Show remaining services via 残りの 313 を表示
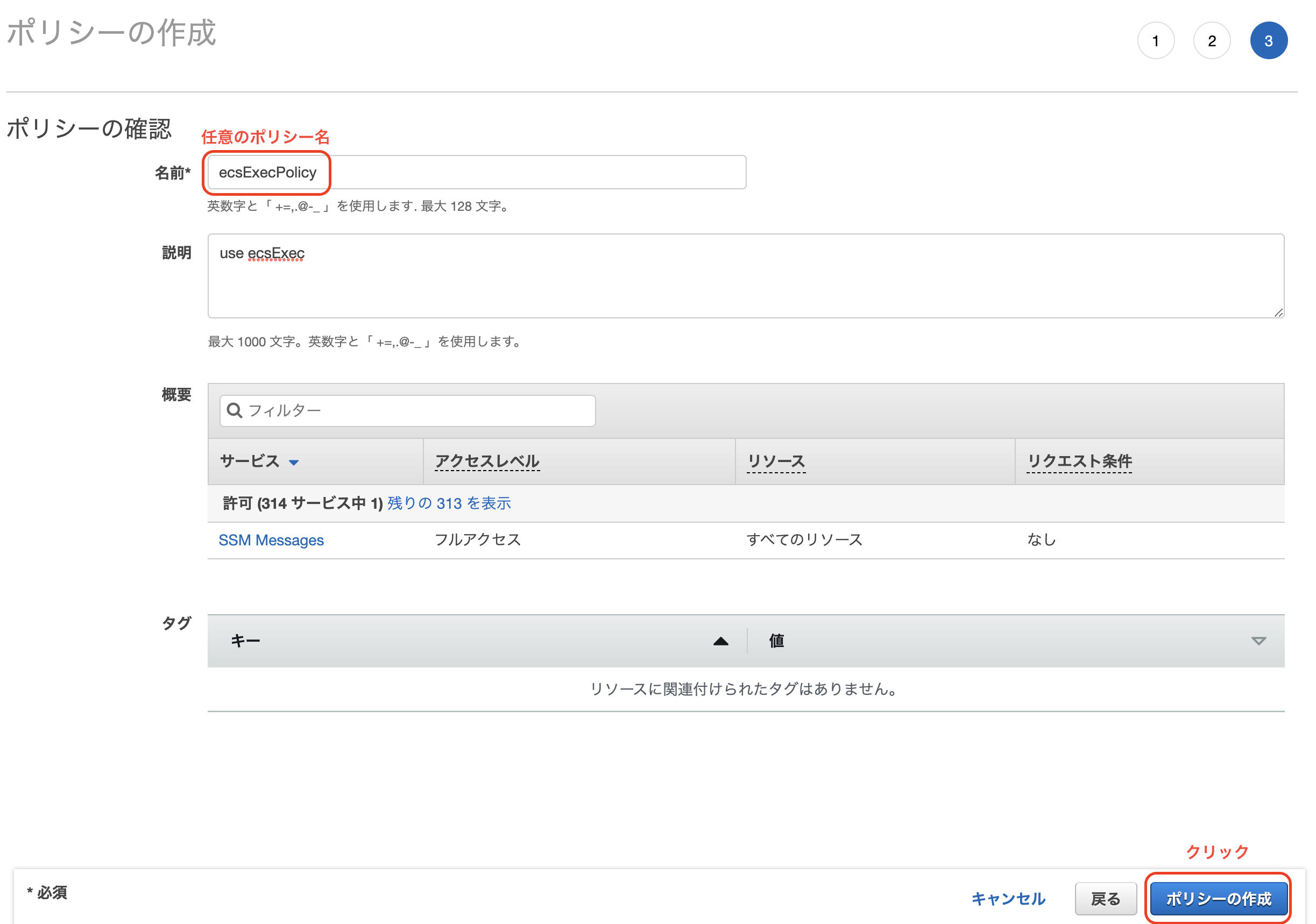 [x=449, y=503]
